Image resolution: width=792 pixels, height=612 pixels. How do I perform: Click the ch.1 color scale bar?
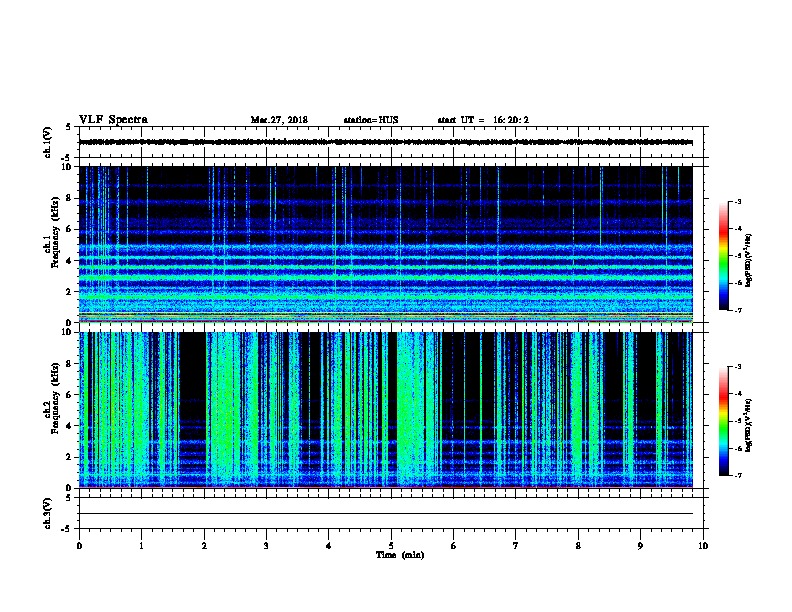click(x=724, y=256)
